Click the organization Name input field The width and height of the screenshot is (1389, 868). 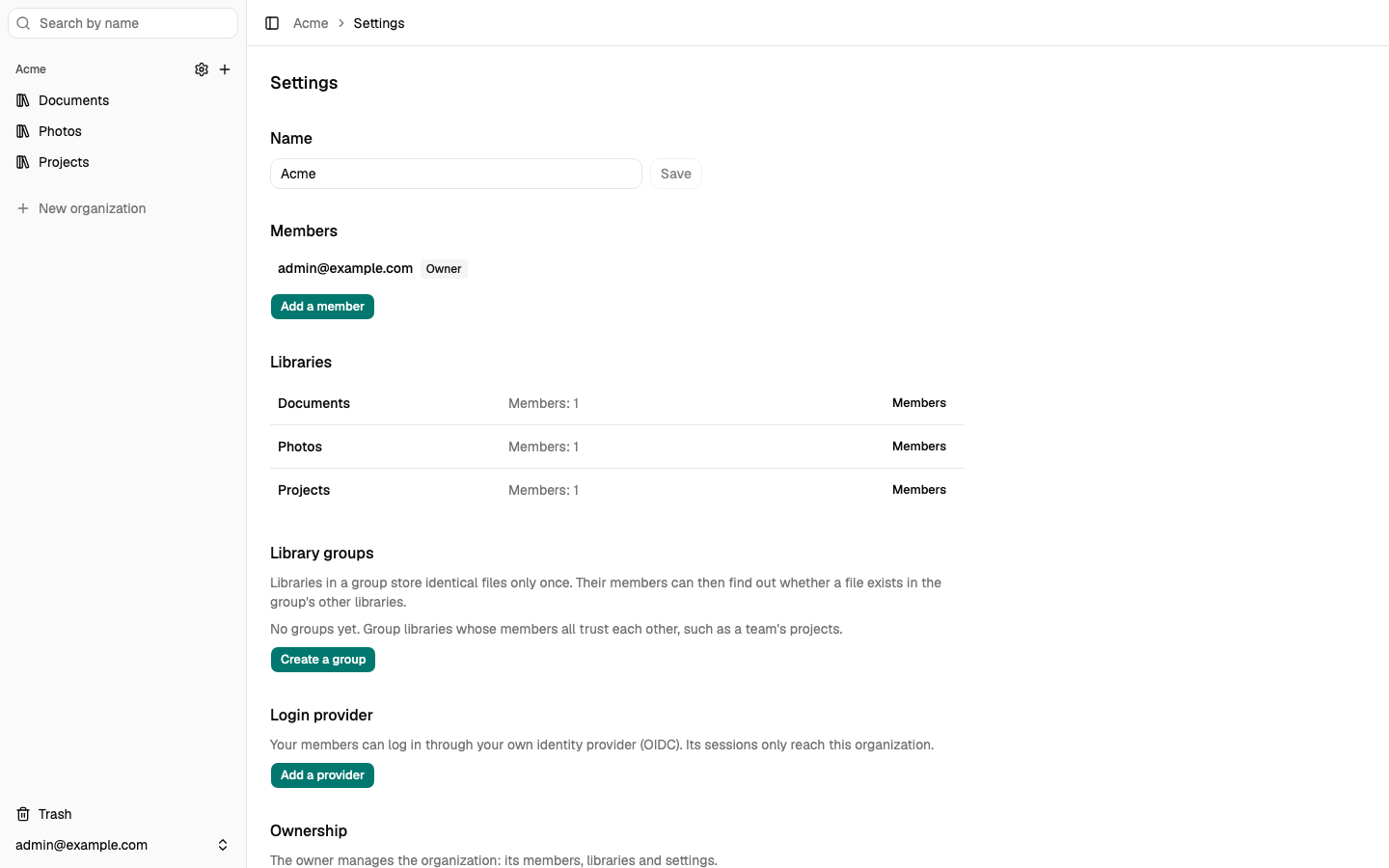(456, 174)
